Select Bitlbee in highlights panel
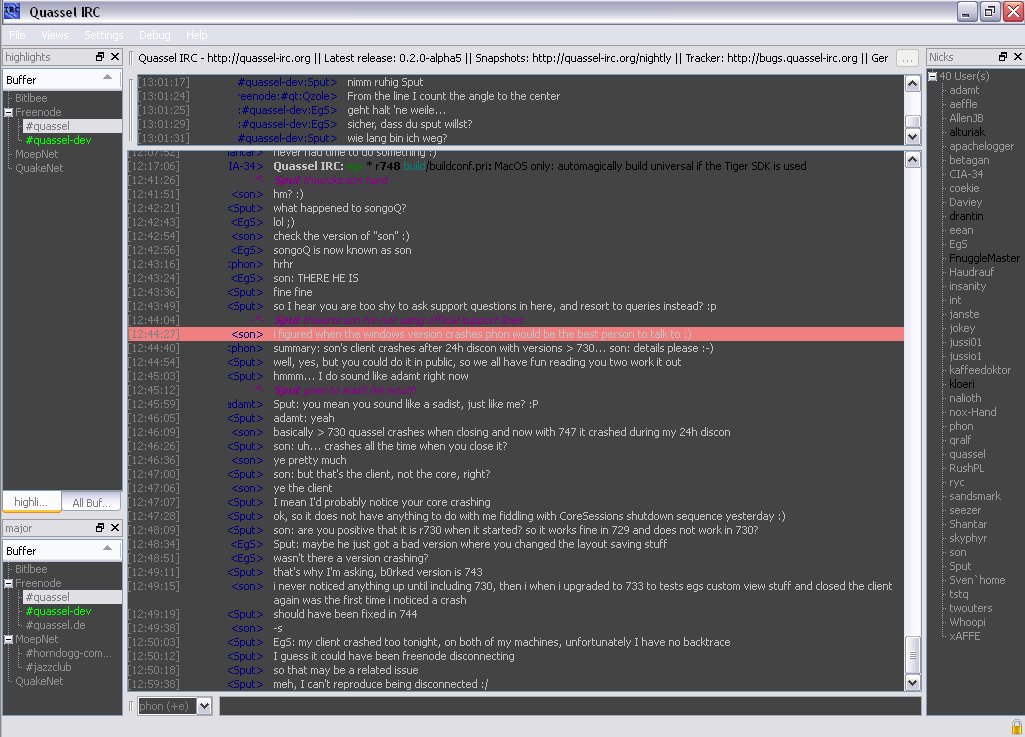 point(31,98)
